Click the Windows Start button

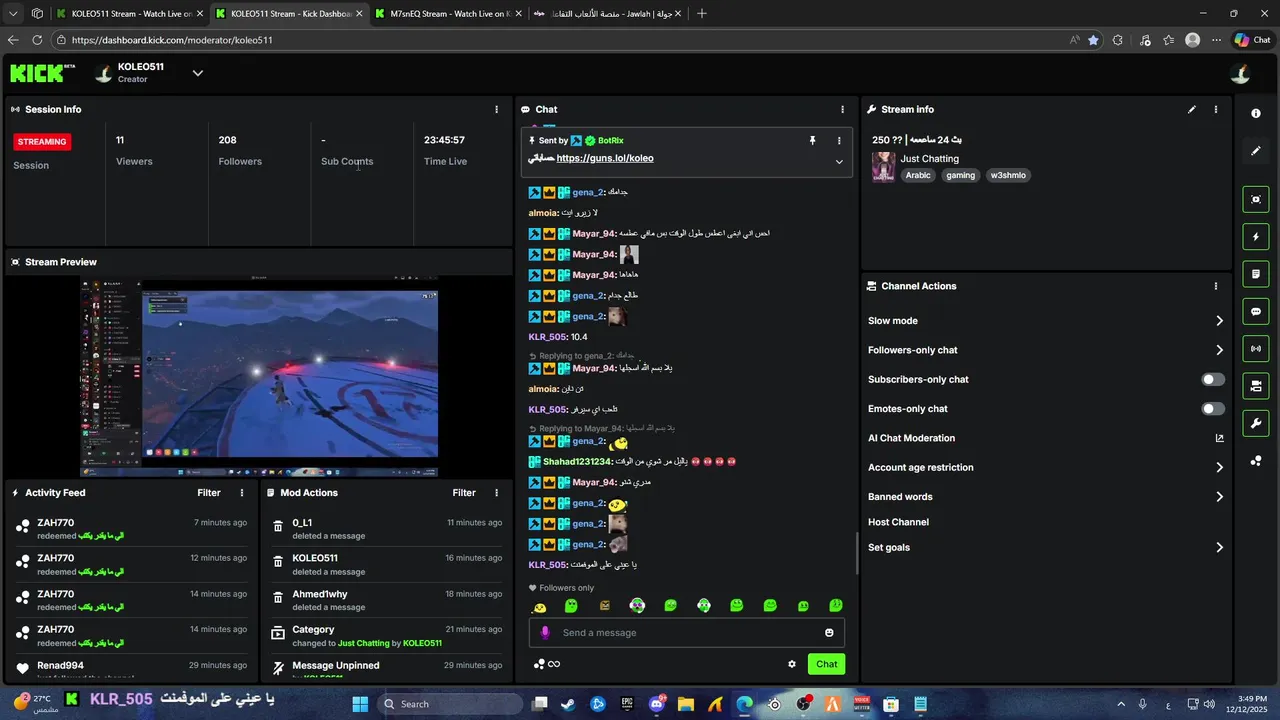point(360,704)
